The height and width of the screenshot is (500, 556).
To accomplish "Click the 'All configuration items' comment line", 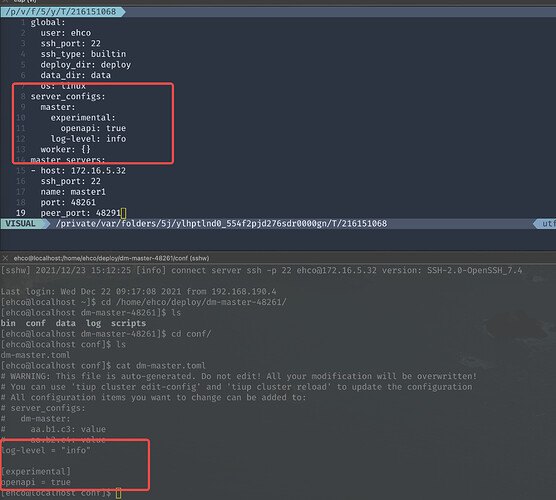I will point(153,398).
